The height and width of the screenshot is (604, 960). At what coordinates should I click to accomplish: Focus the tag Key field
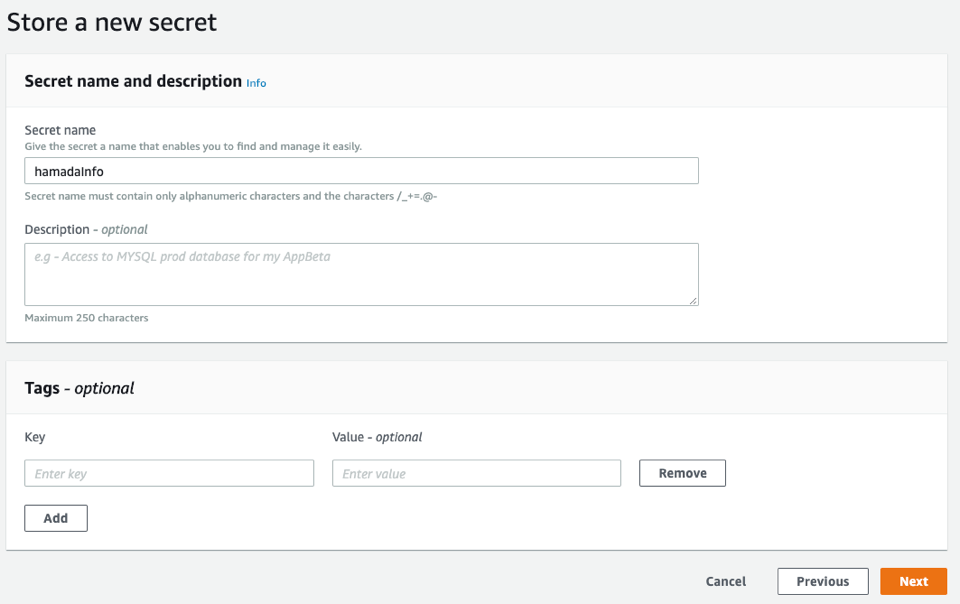pyautogui.click(x=168, y=472)
